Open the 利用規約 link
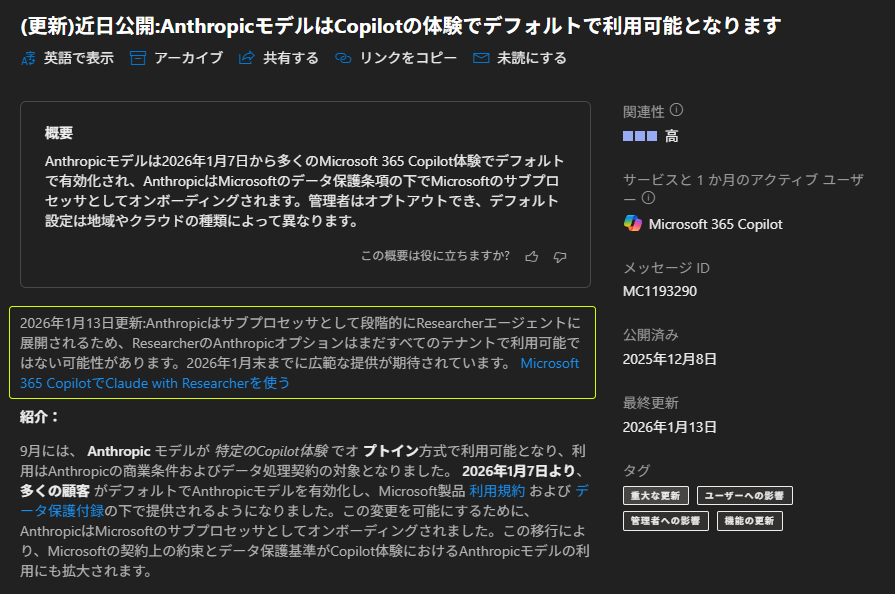Viewport: 895px width, 594px height. [497, 490]
